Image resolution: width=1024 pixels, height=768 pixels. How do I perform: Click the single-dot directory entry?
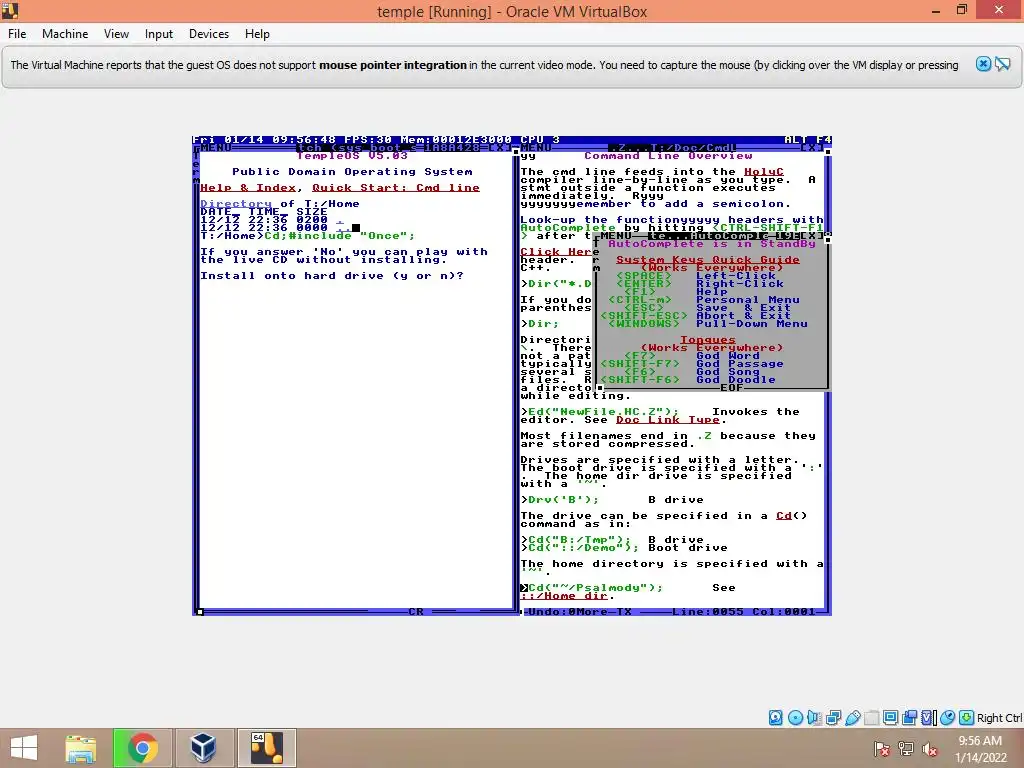point(340,220)
